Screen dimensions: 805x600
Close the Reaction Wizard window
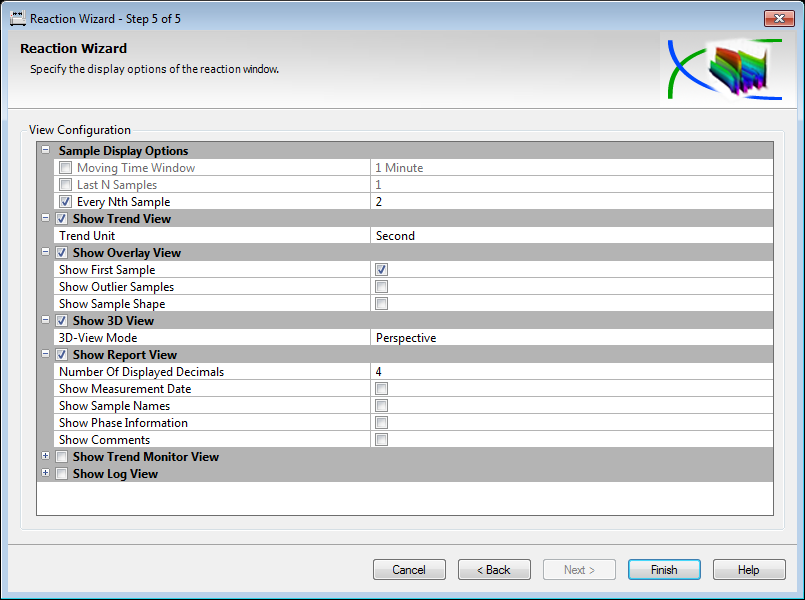[x=778, y=18]
